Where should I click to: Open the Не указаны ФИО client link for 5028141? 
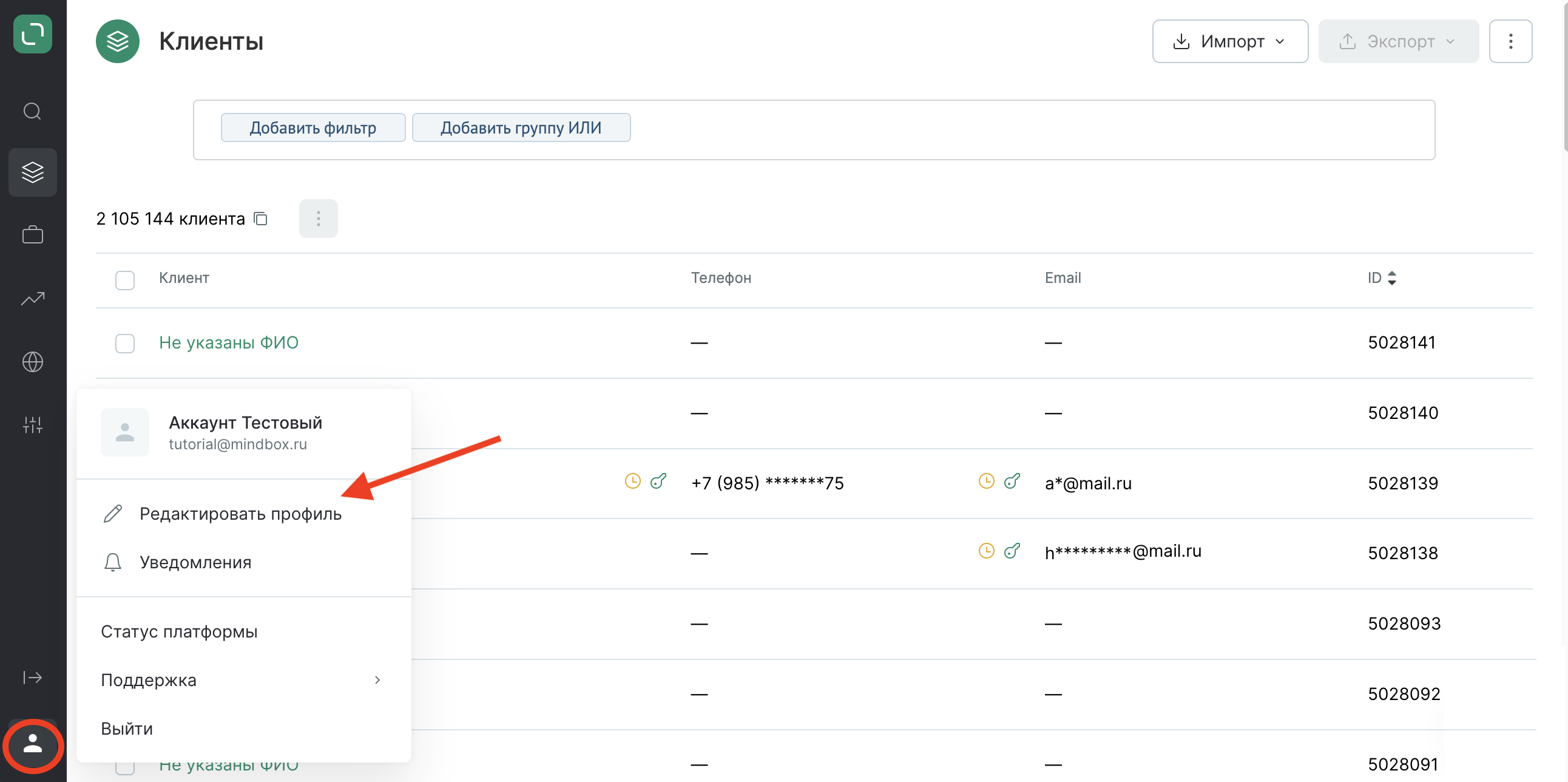click(x=229, y=343)
